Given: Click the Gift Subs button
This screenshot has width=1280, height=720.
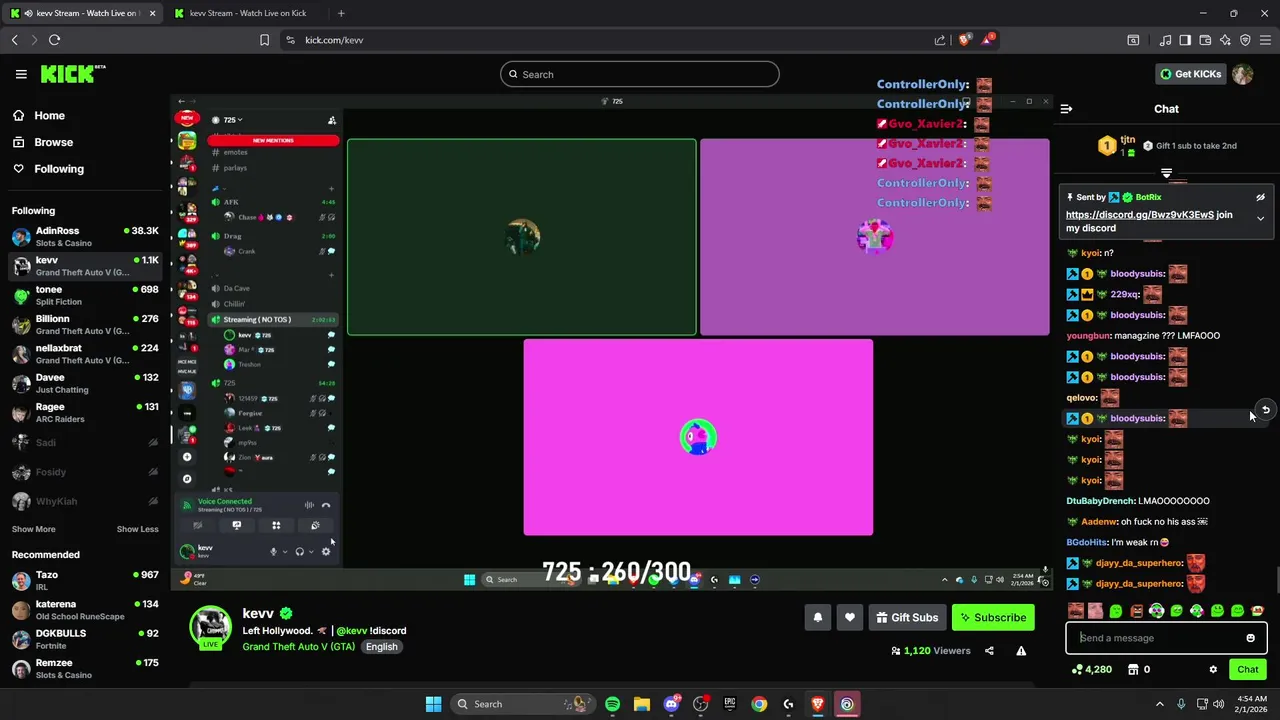Looking at the screenshot, I should [907, 617].
